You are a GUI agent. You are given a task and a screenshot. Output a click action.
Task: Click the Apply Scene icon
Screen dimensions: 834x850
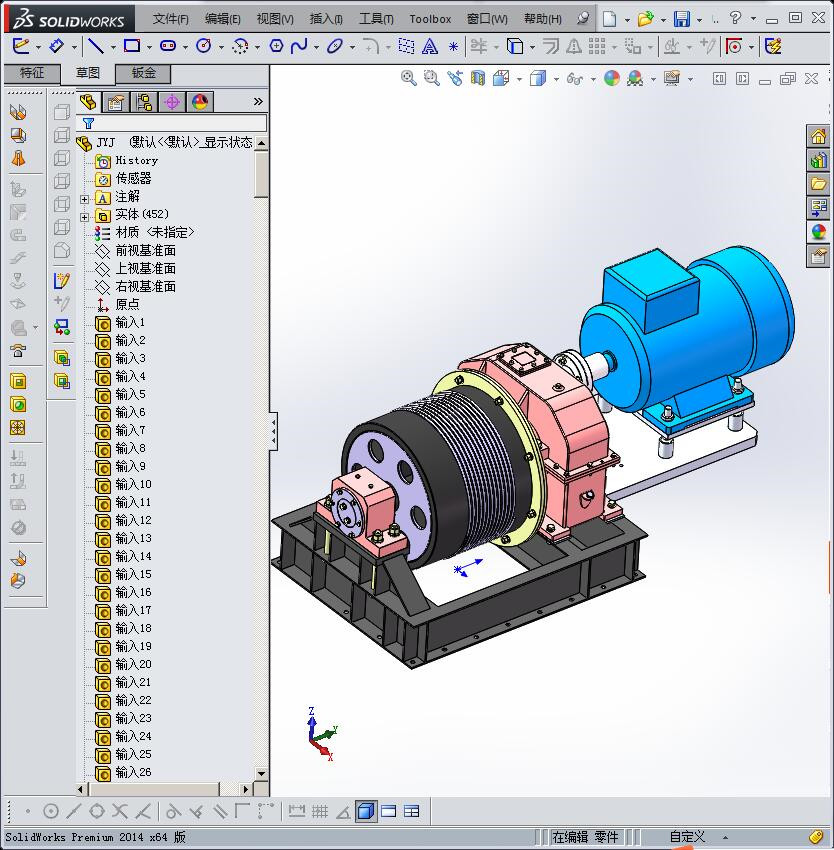coord(635,79)
